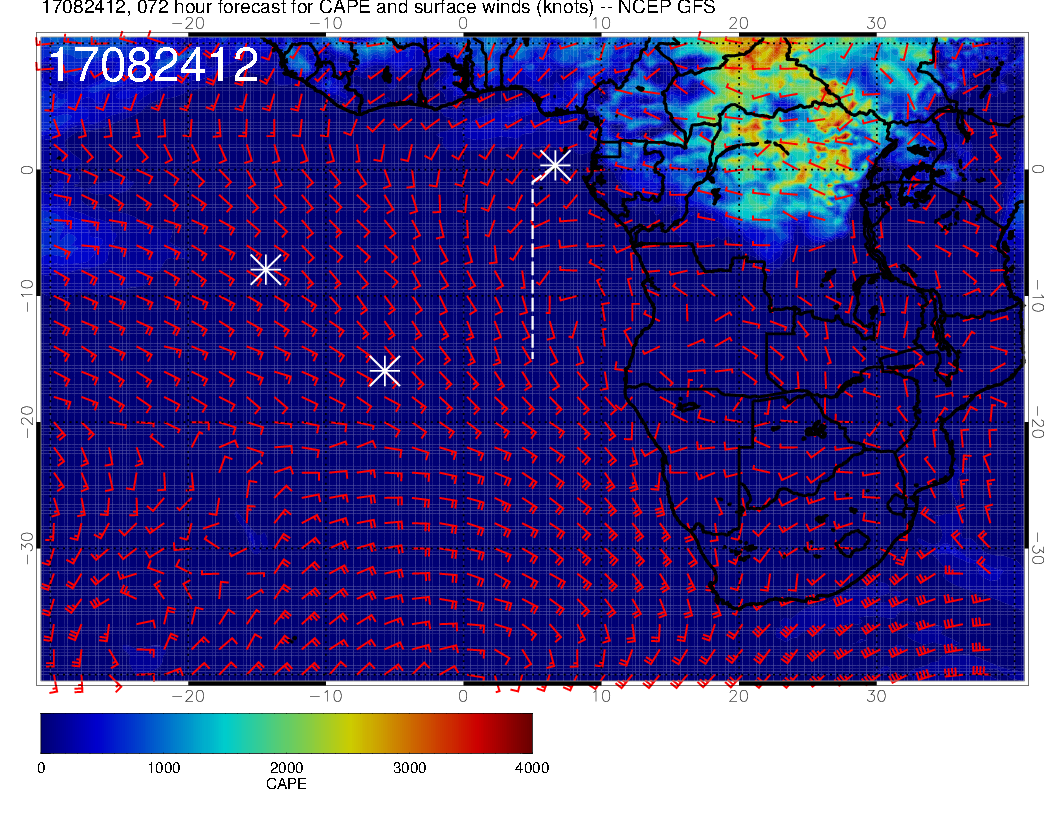This screenshot has height=816, width=1056.
Task: Click the CAPE label under the colorbar
Action: (286, 784)
